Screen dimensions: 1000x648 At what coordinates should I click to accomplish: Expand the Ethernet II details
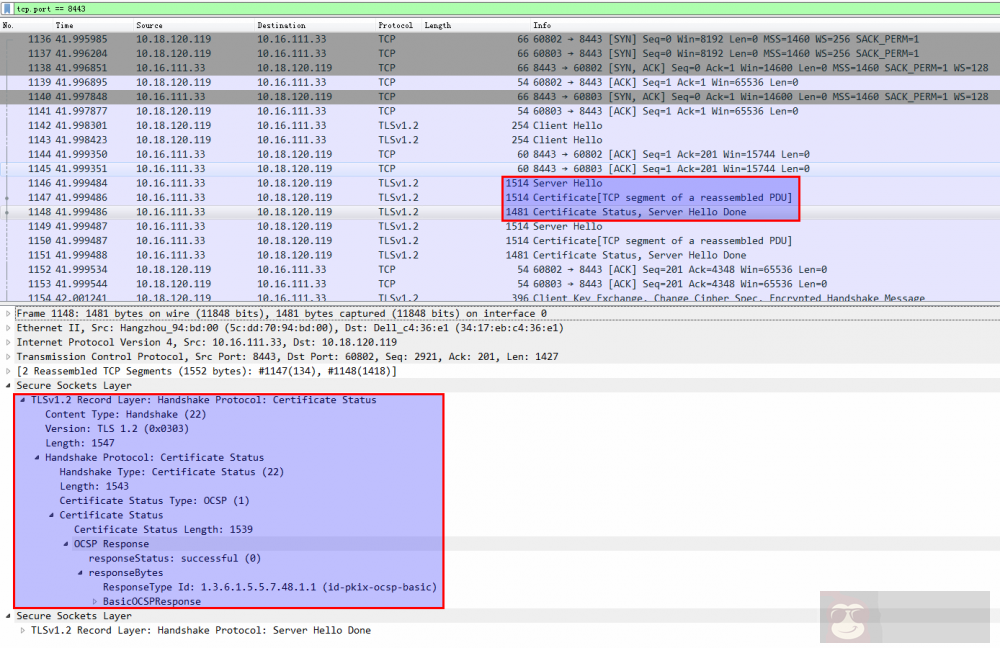pos(9,328)
